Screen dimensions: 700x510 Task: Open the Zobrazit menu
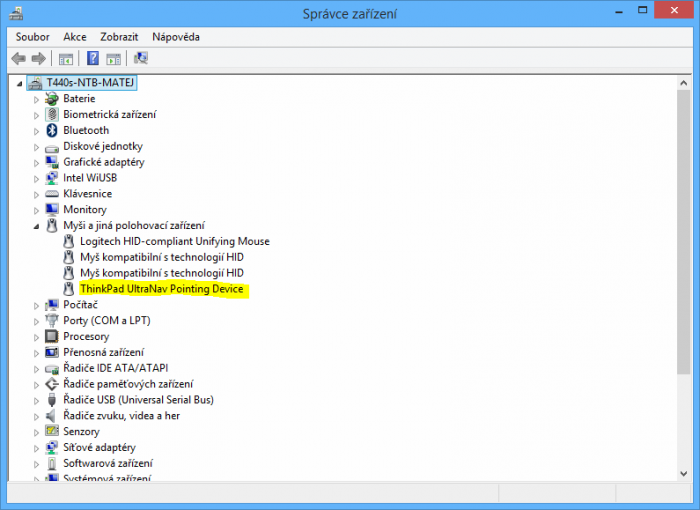click(119, 37)
